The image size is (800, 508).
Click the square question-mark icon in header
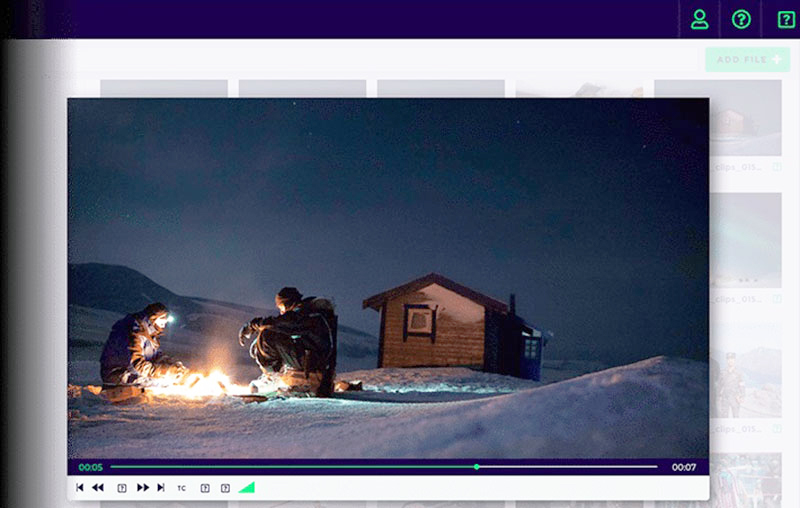(786, 19)
